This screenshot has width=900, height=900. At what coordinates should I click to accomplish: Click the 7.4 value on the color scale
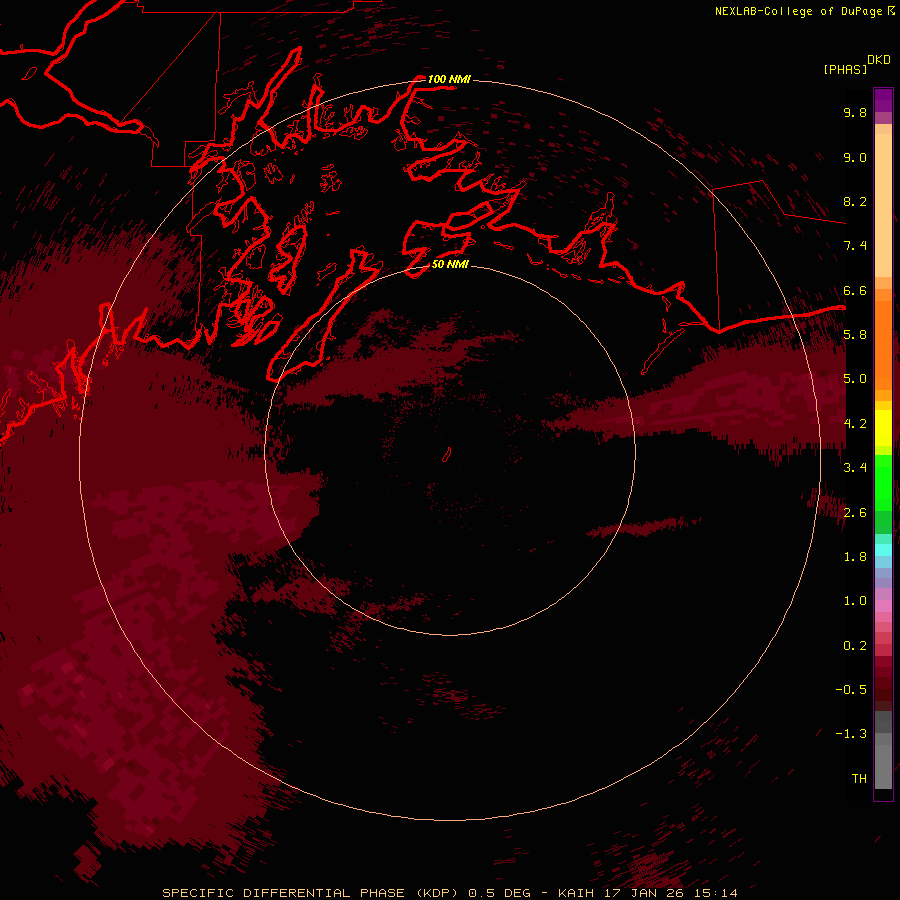855,246
